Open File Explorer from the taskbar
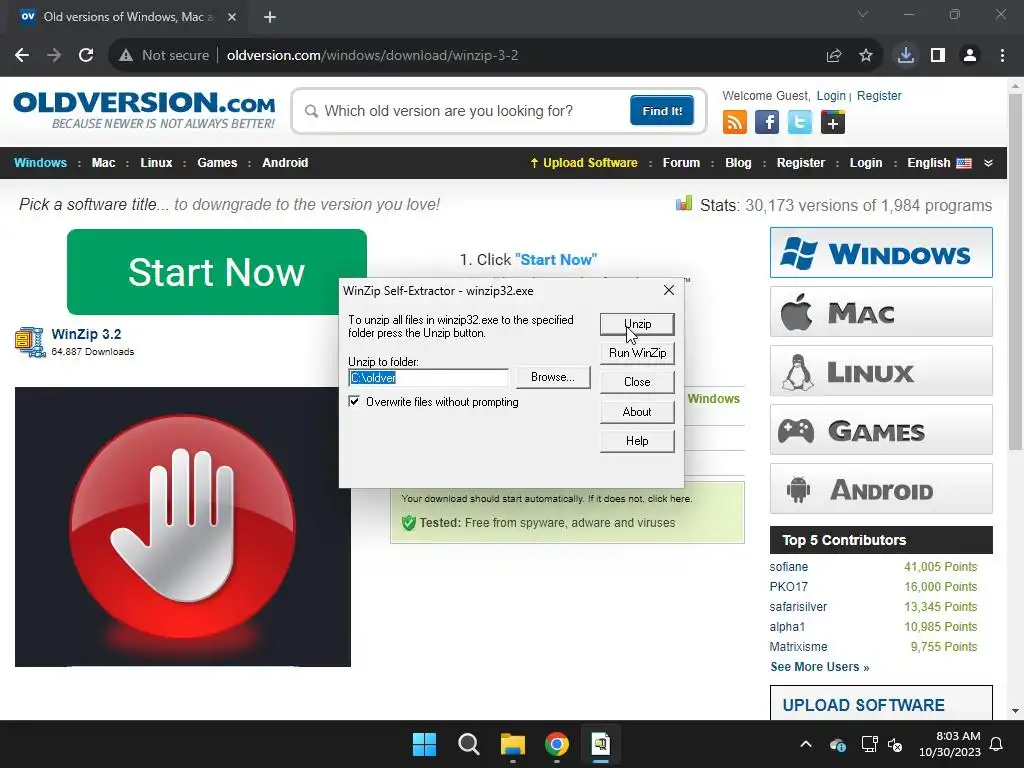 [x=513, y=744]
